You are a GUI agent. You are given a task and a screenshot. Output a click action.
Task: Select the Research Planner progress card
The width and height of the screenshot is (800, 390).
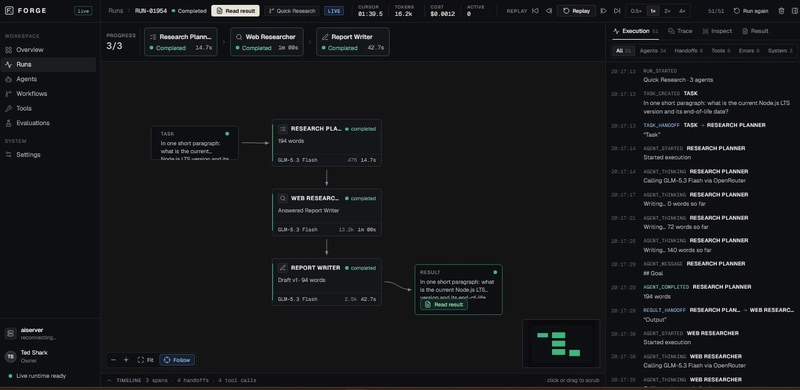(x=181, y=42)
